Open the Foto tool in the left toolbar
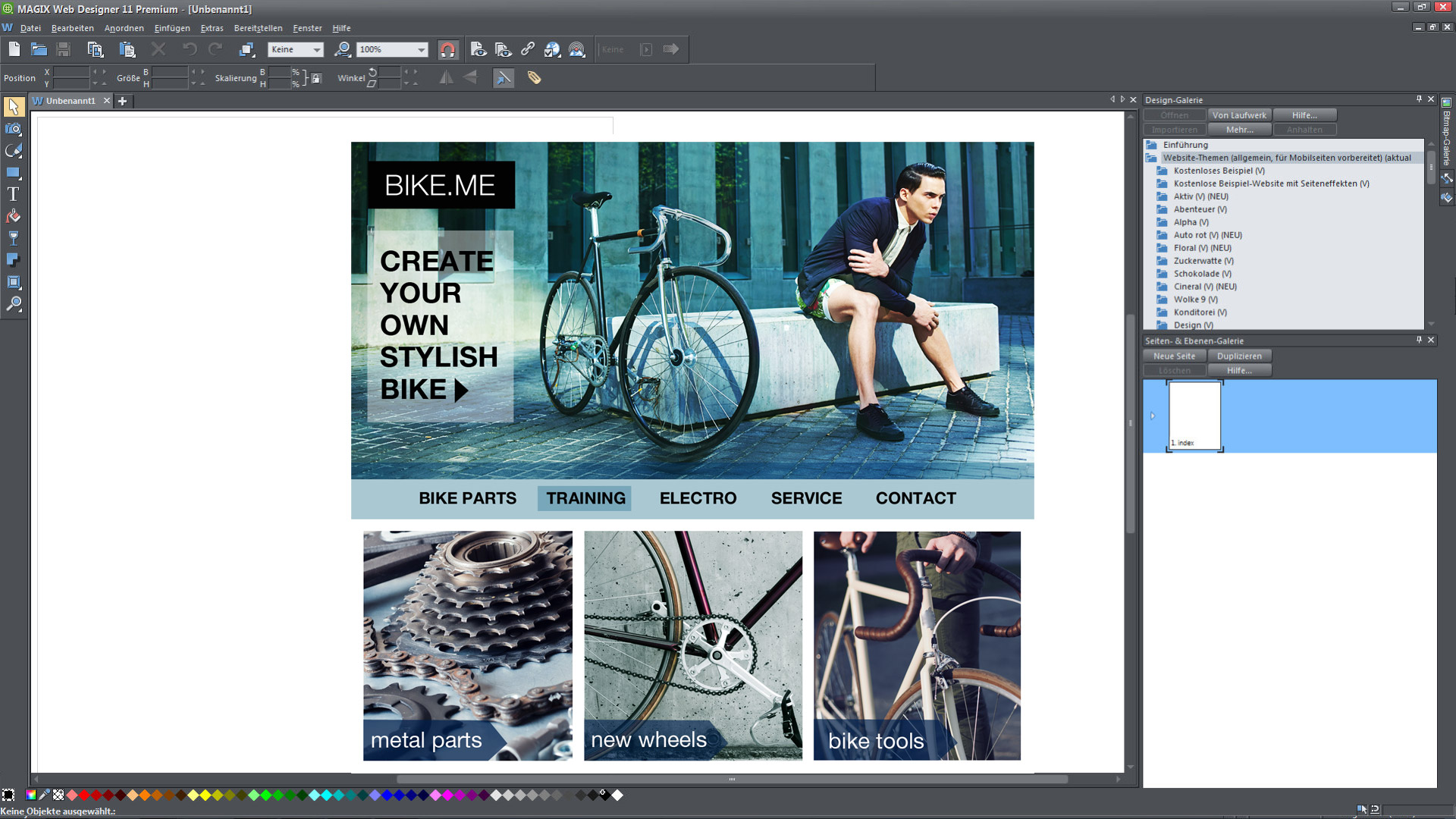This screenshot has height=819, width=1456. click(x=13, y=129)
